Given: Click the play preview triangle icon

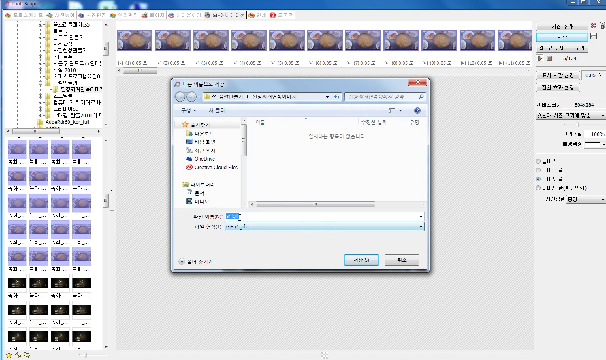Looking at the screenshot, I should click(x=540, y=58).
